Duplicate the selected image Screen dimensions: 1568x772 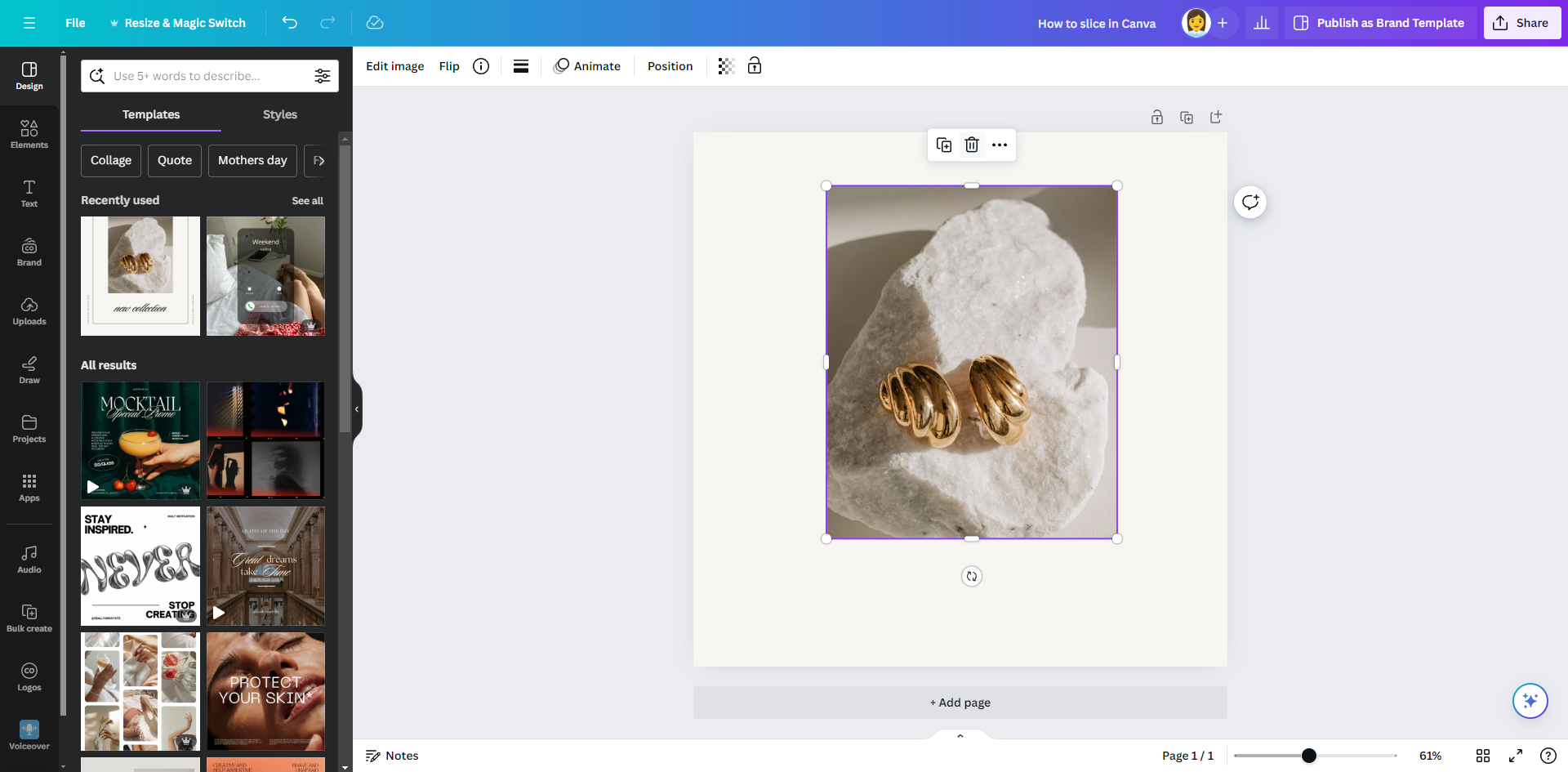[x=944, y=145]
